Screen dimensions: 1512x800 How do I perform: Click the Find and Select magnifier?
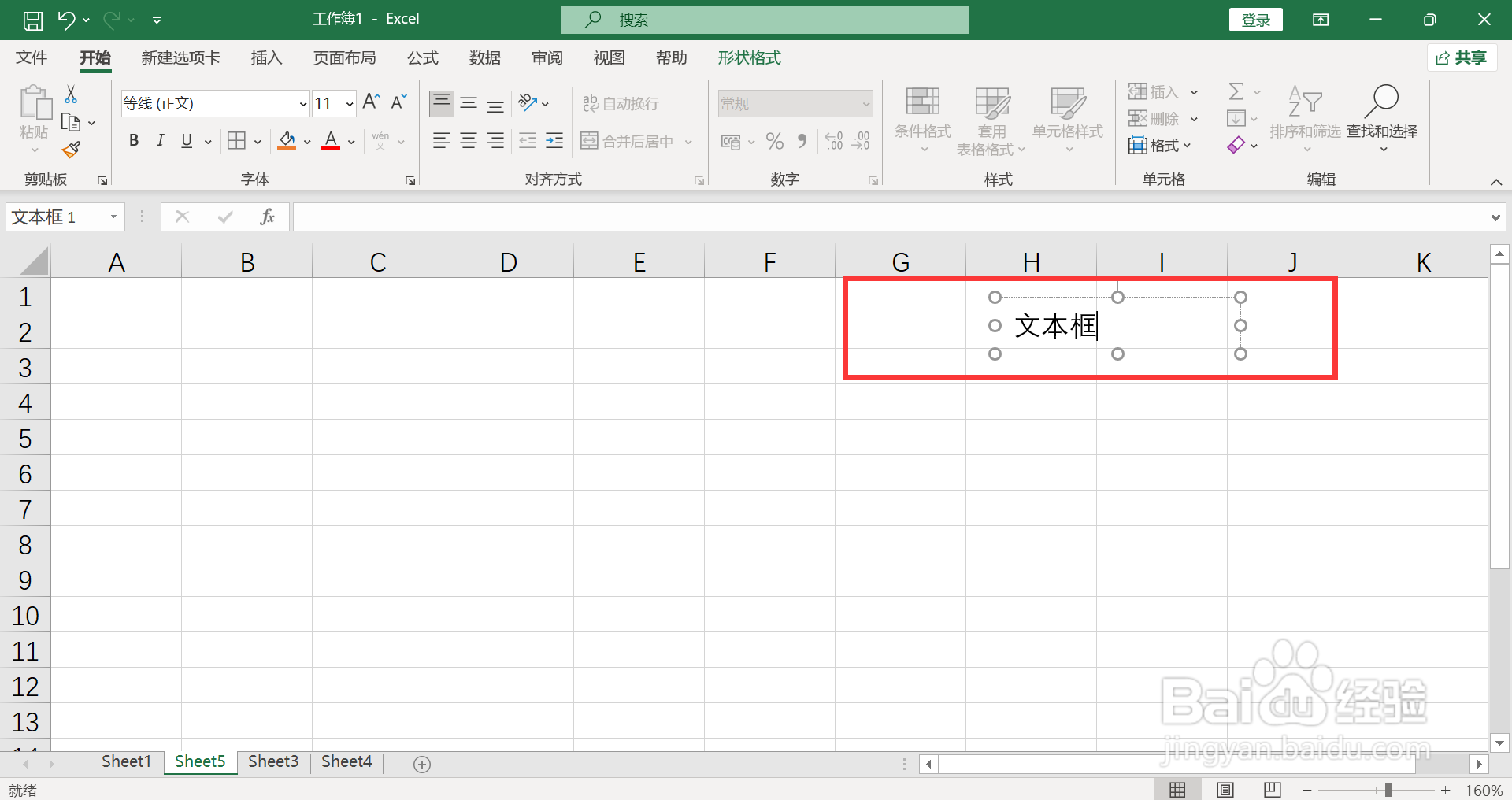1382,101
